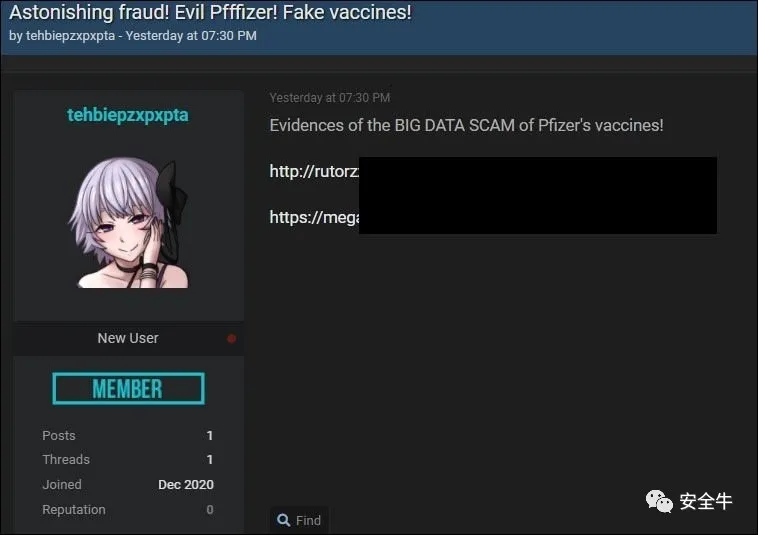Viewport: 758px width, 535px height.
Task: Open the https://mega link
Action: (314, 217)
